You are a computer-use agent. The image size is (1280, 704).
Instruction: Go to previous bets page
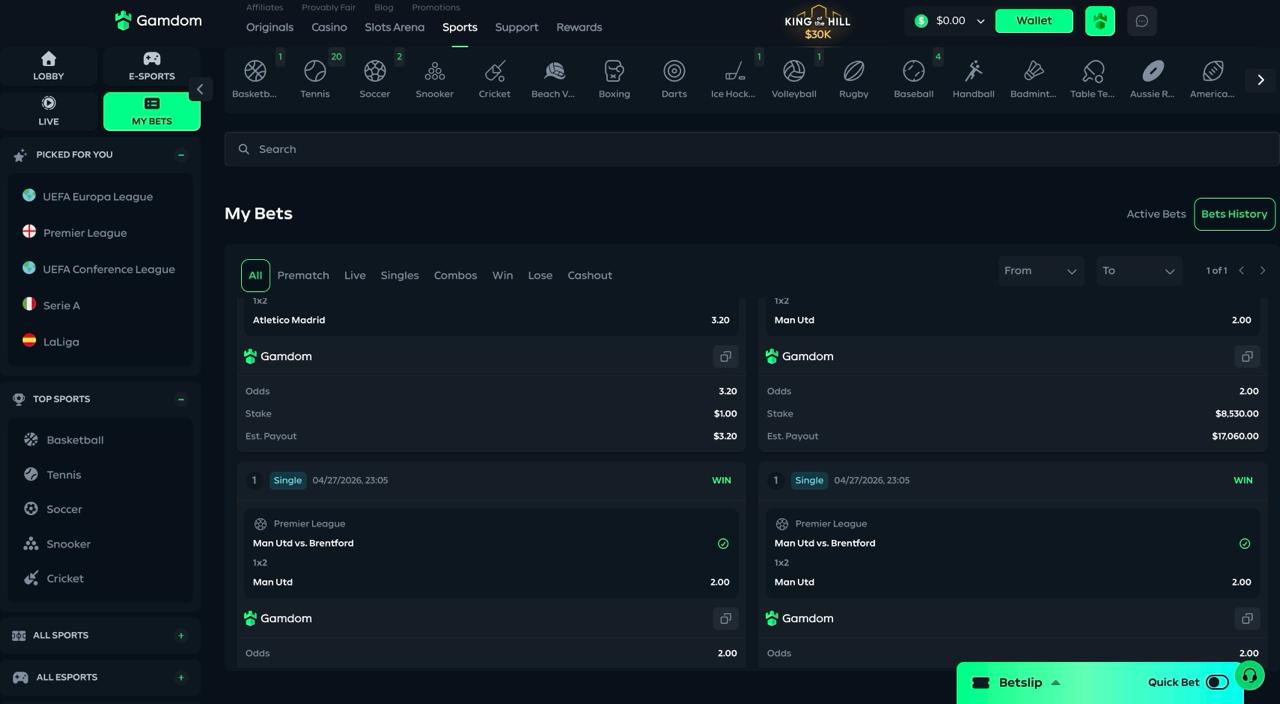point(1241,271)
